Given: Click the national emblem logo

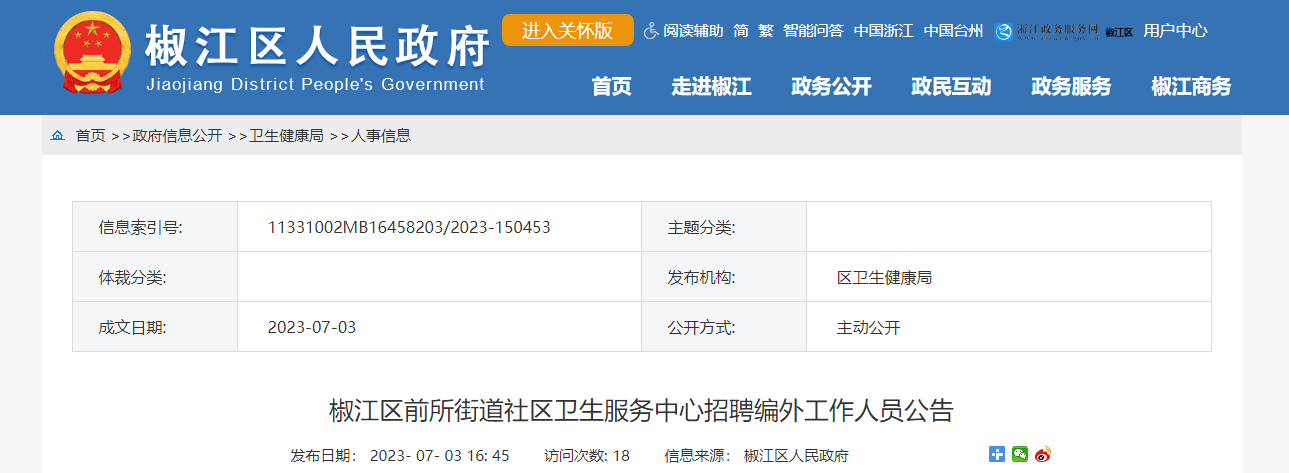Looking at the screenshot, I should pyautogui.click(x=93, y=54).
